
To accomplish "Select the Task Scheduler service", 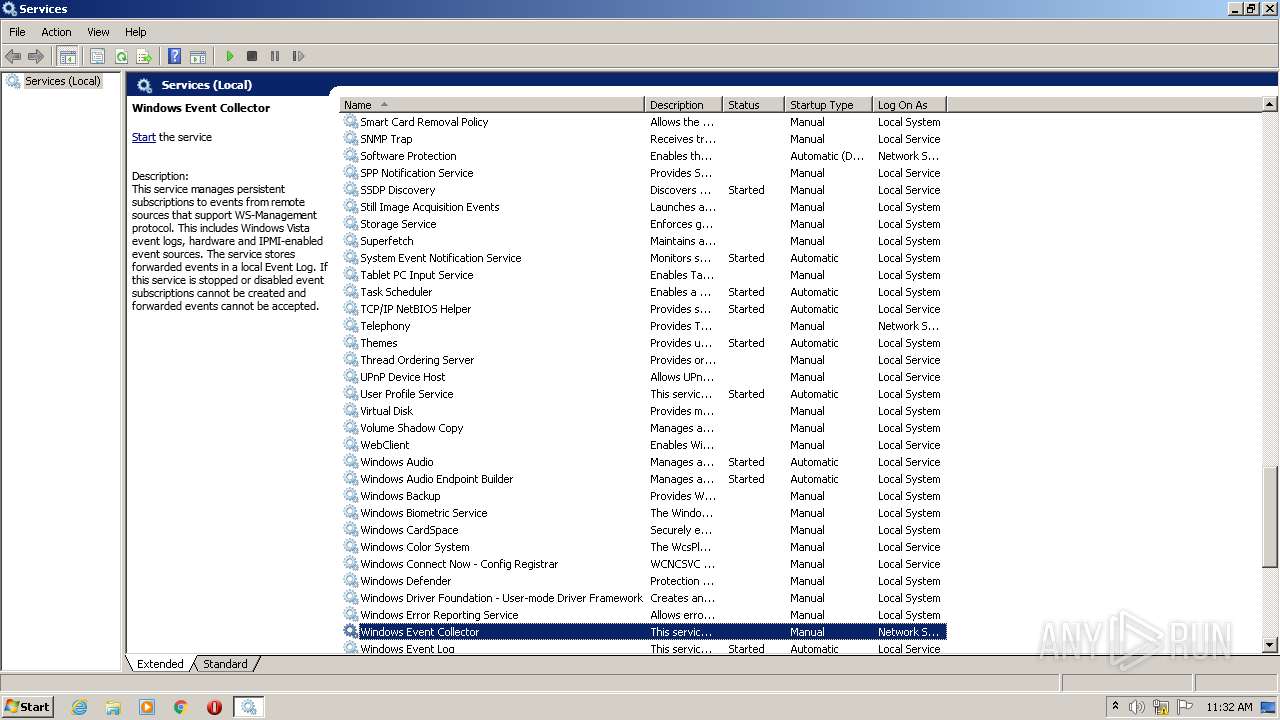I will [643, 292].
